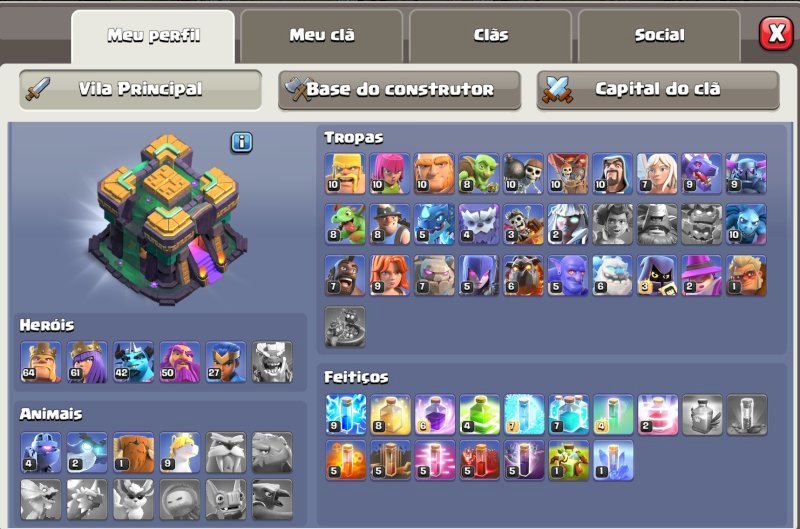Click the locked Siege Machine icon

point(345,326)
